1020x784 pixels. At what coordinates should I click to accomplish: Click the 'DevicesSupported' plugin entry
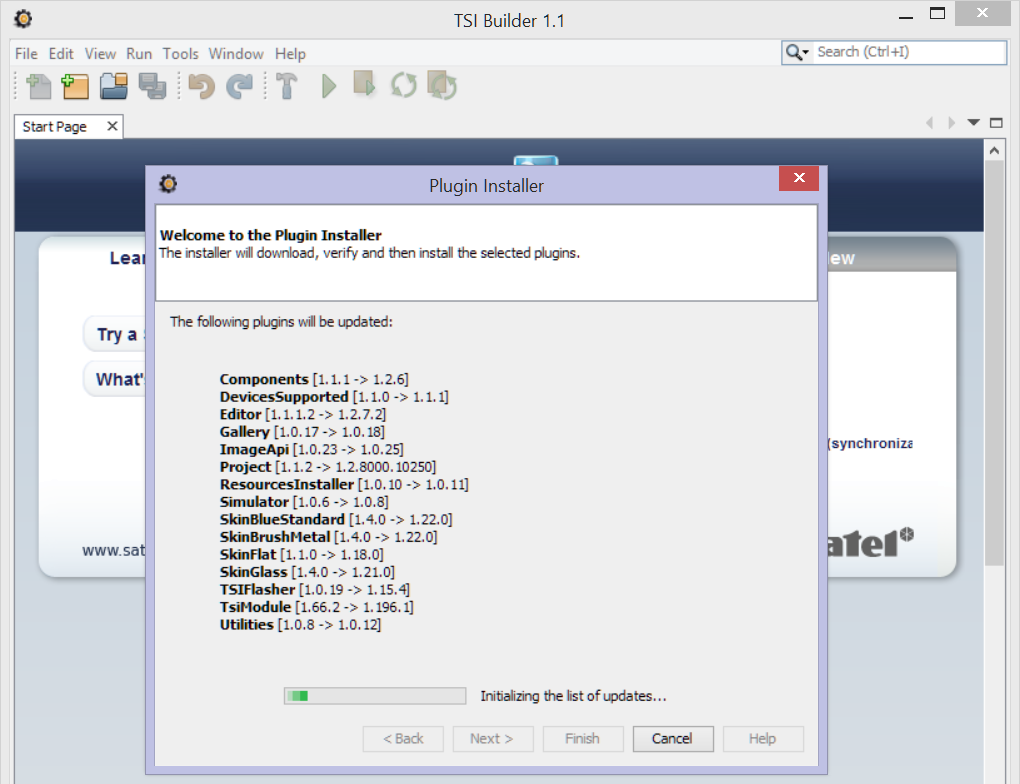tap(334, 397)
